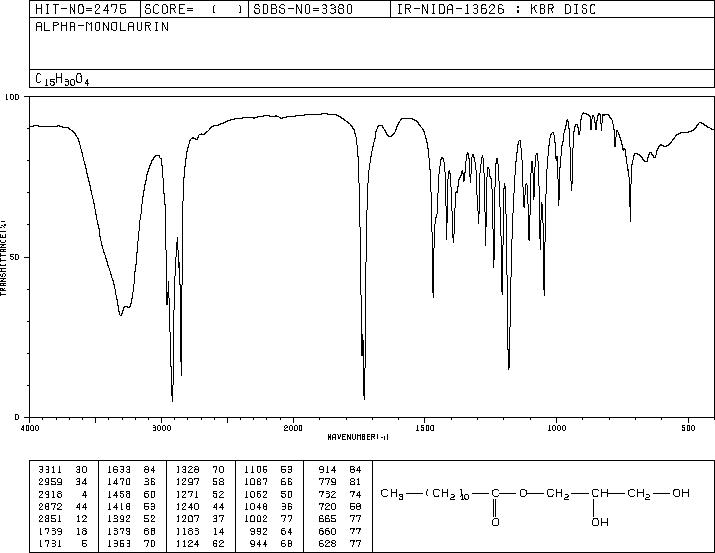Select the IR-NIDA-13626 : KBR DISC label
Screen dimensions: 715x553
point(496,9)
